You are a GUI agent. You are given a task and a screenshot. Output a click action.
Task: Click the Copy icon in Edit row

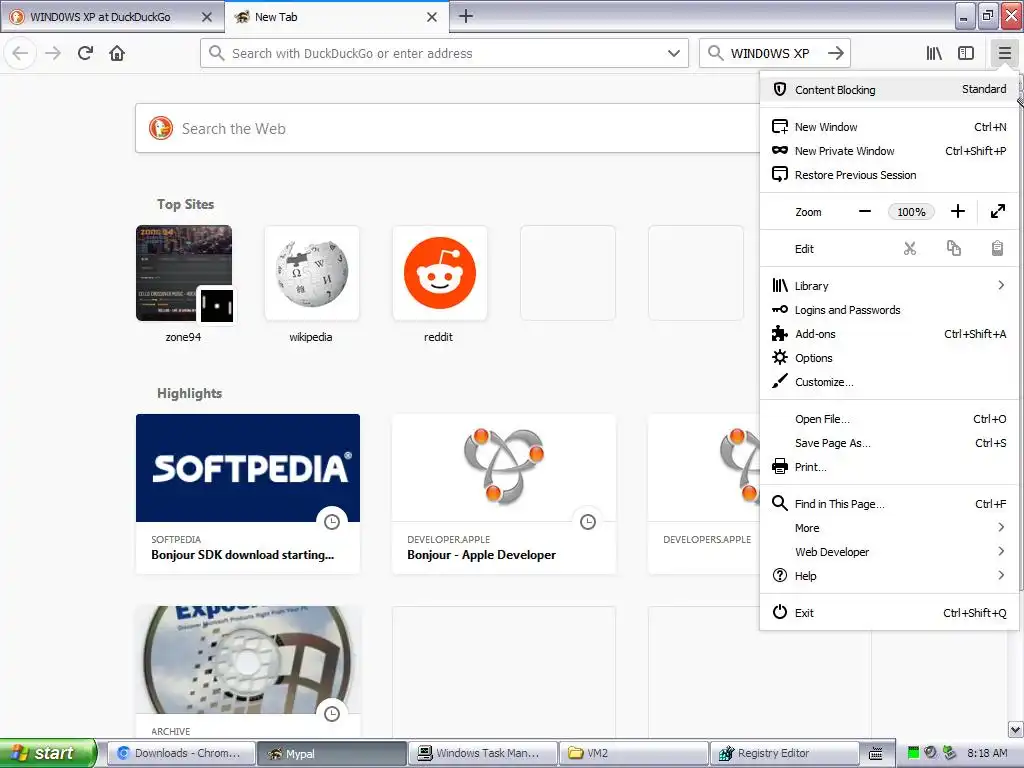pos(953,249)
